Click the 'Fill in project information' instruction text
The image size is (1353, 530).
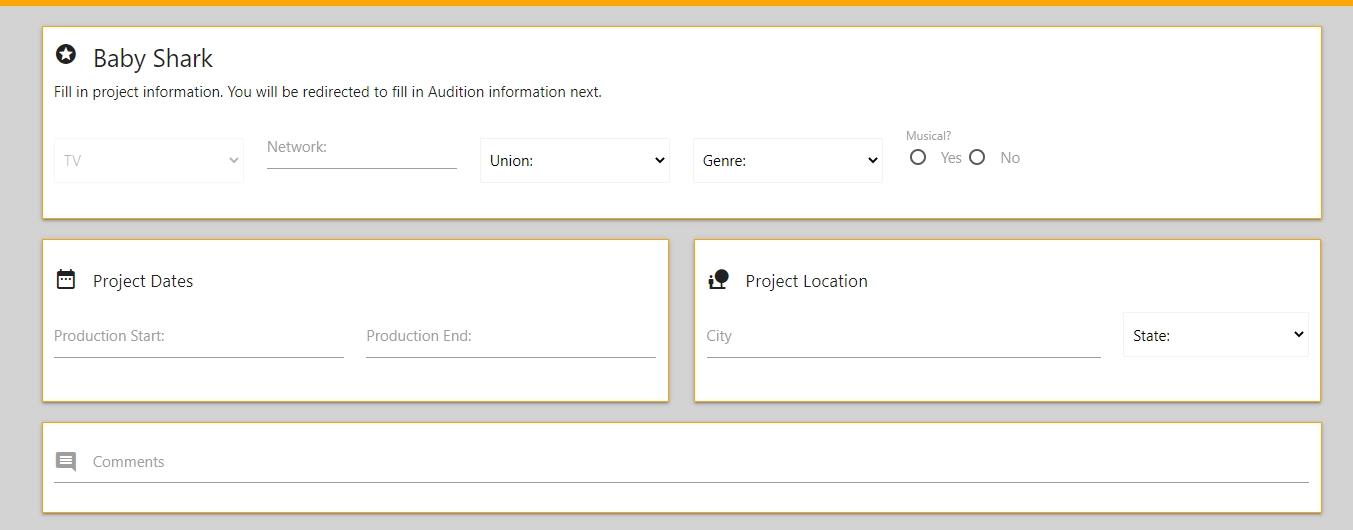(328, 92)
